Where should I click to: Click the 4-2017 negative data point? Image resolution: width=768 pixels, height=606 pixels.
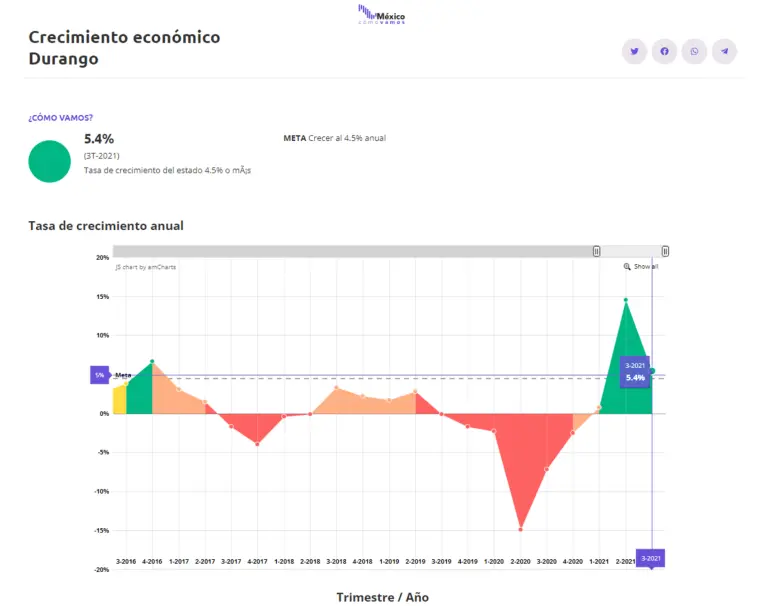point(257,444)
